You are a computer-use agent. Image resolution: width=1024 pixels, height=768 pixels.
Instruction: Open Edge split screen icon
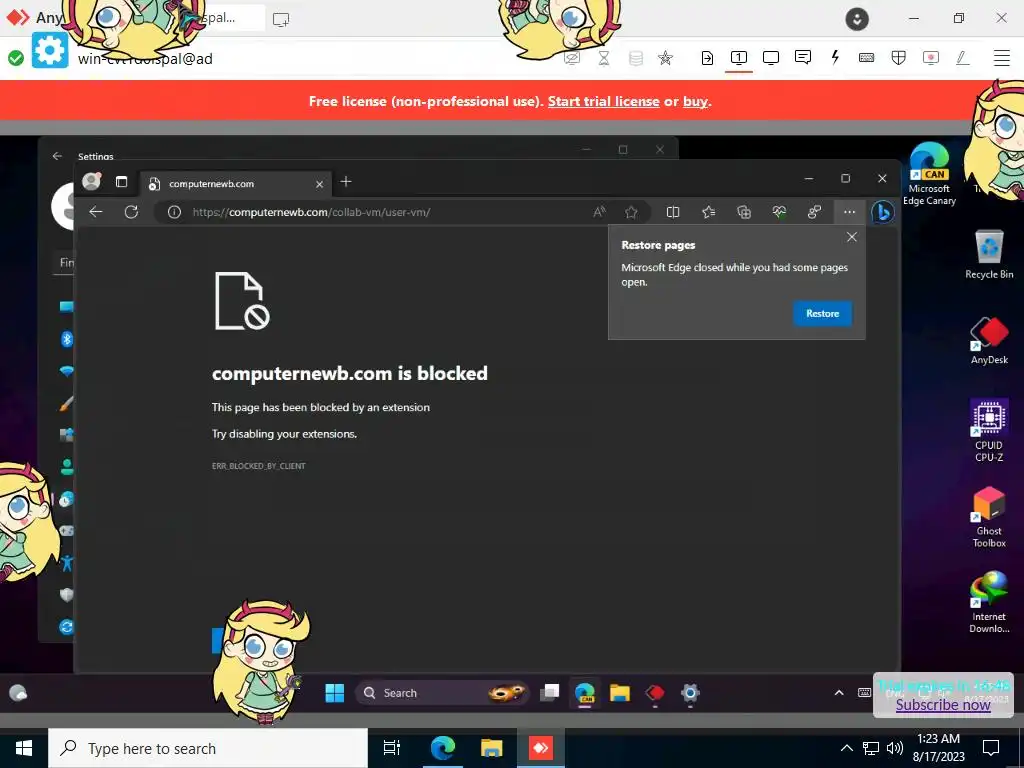[x=673, y=212]
